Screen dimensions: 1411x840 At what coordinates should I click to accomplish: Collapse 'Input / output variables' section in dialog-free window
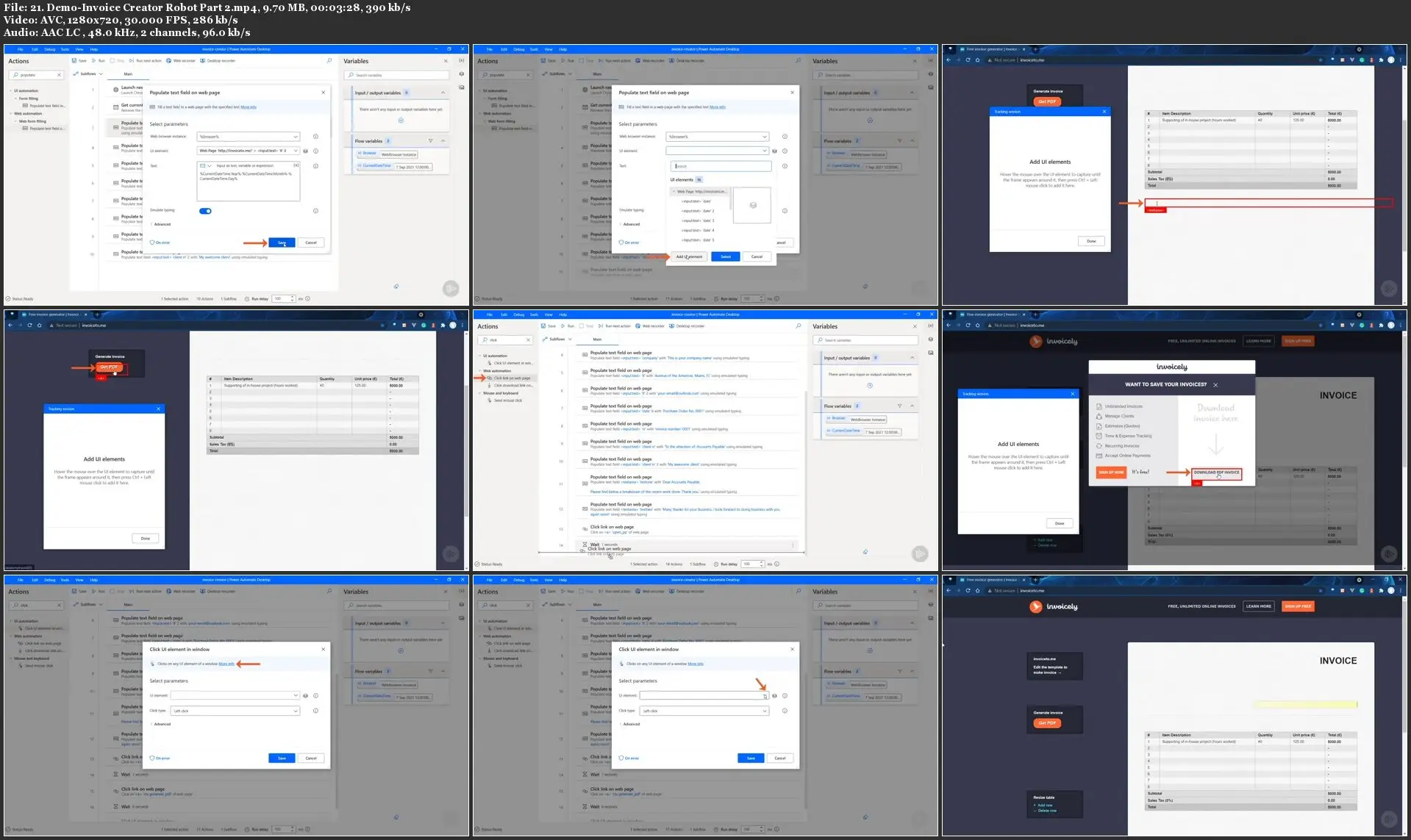[x=912, y=358]
